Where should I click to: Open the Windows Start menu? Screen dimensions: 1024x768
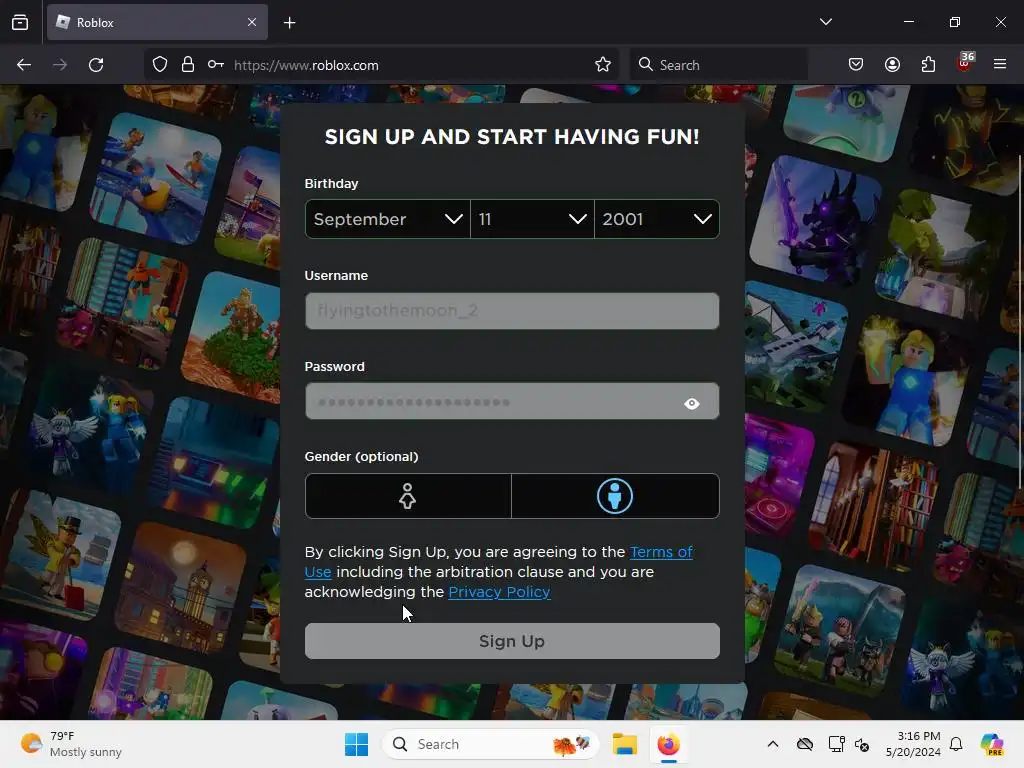(357, 744)
